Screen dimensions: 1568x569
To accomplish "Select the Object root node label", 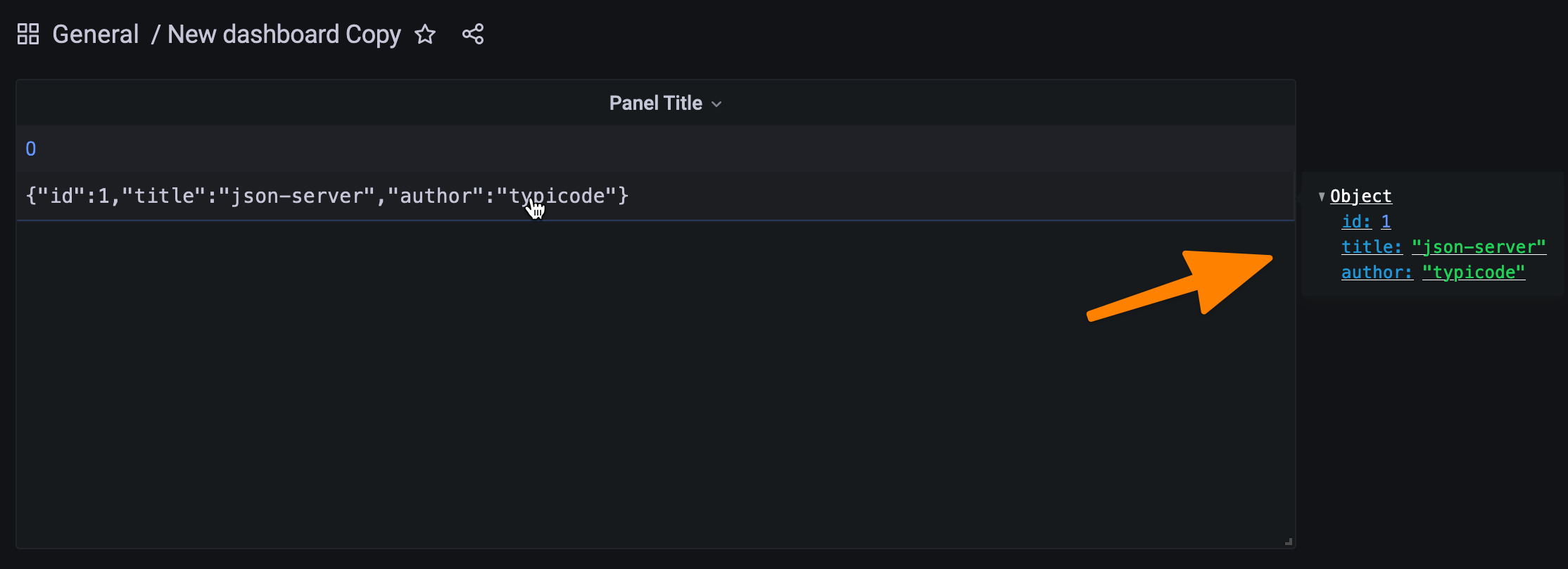I will [x=1361, y=196].
